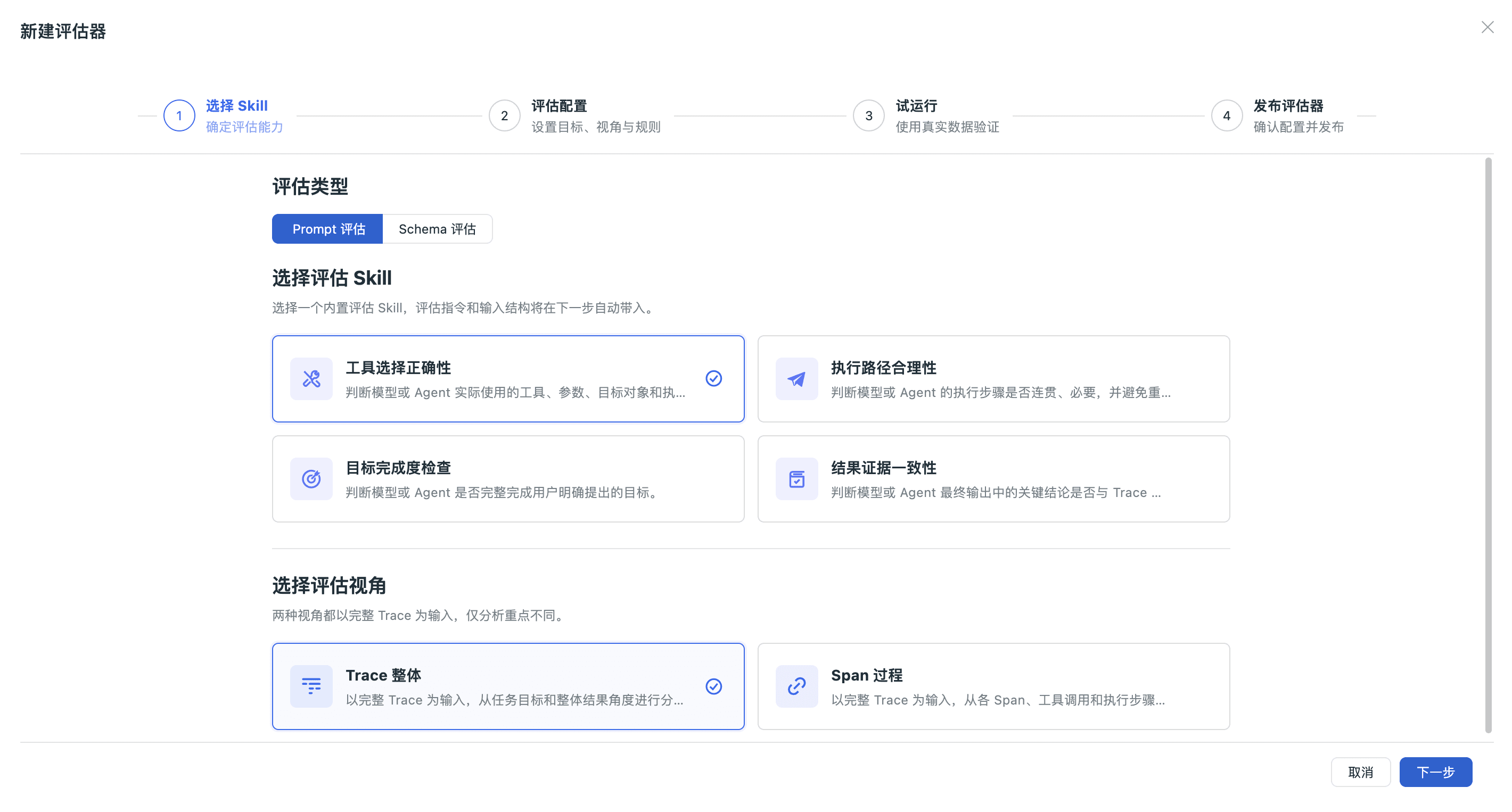Click the 选择评估 Skill heading
This screenshot has height=812, width=1512.
click(x=332, y=278)
